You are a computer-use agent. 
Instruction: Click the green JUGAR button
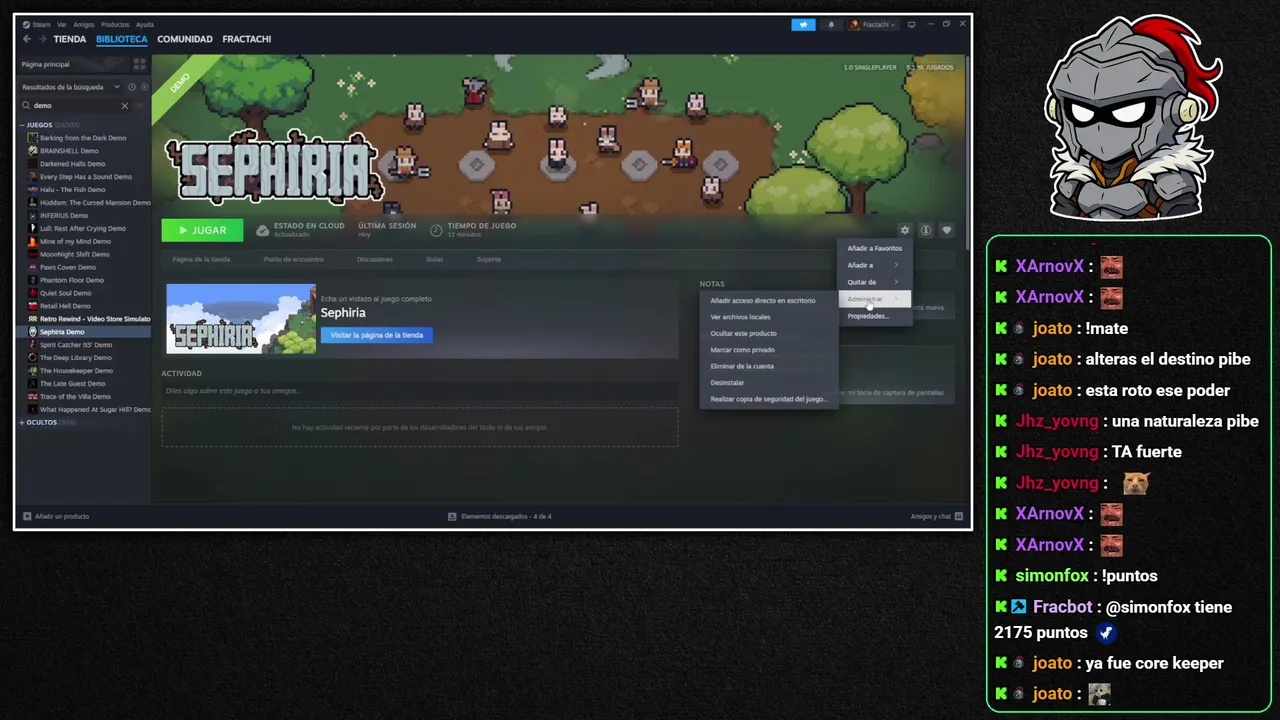[202, 230]
